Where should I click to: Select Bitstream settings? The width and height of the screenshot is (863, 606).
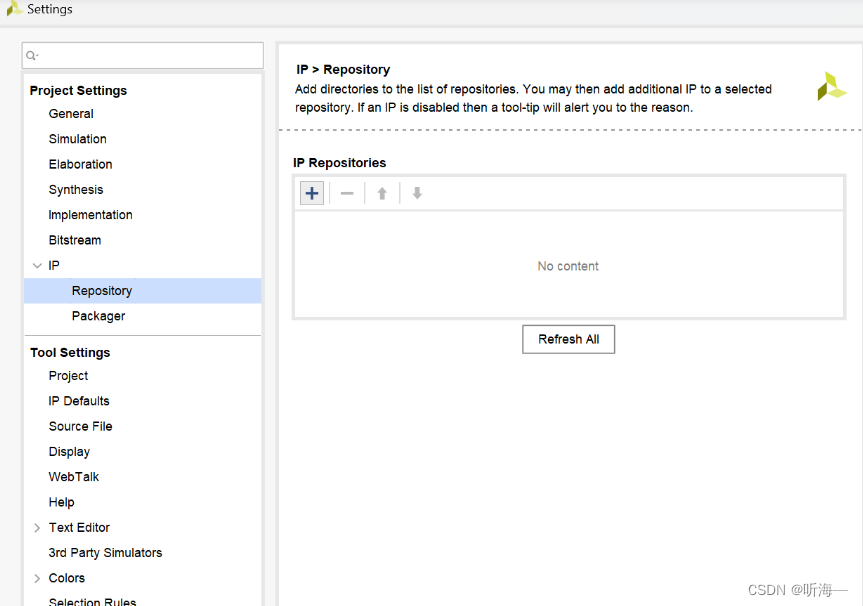(x=75, y=241)
